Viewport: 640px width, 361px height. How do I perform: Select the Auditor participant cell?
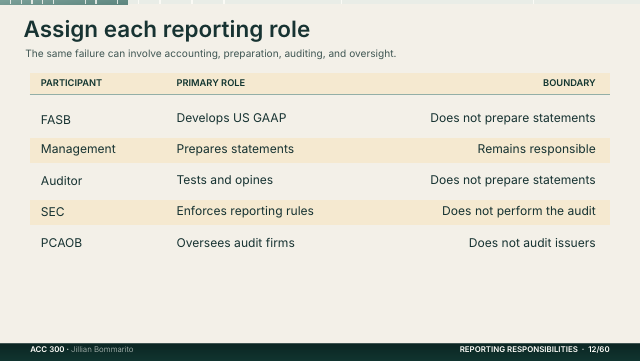61,181
